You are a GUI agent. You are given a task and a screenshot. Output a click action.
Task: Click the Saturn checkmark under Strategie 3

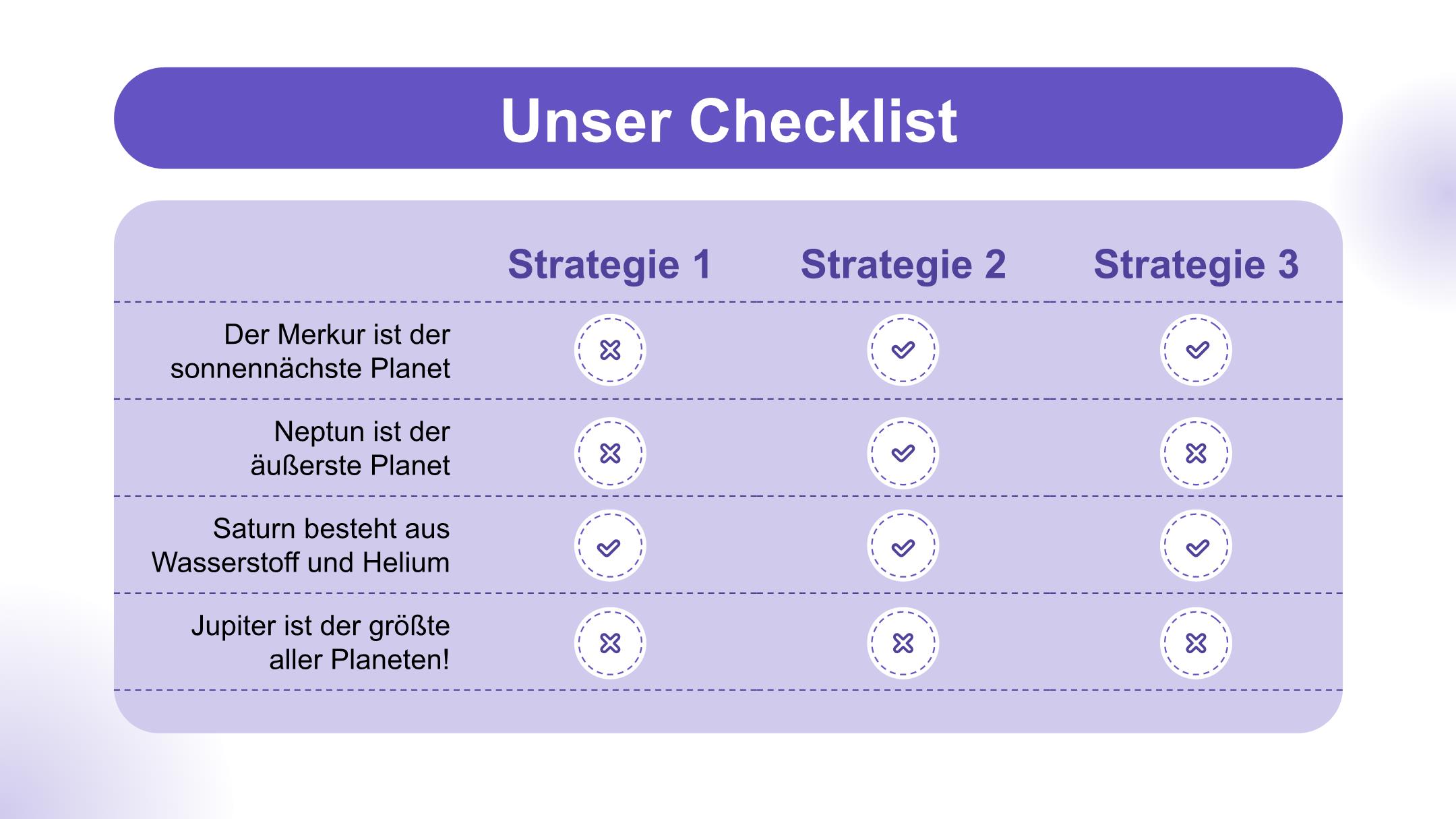[1196, 545]
